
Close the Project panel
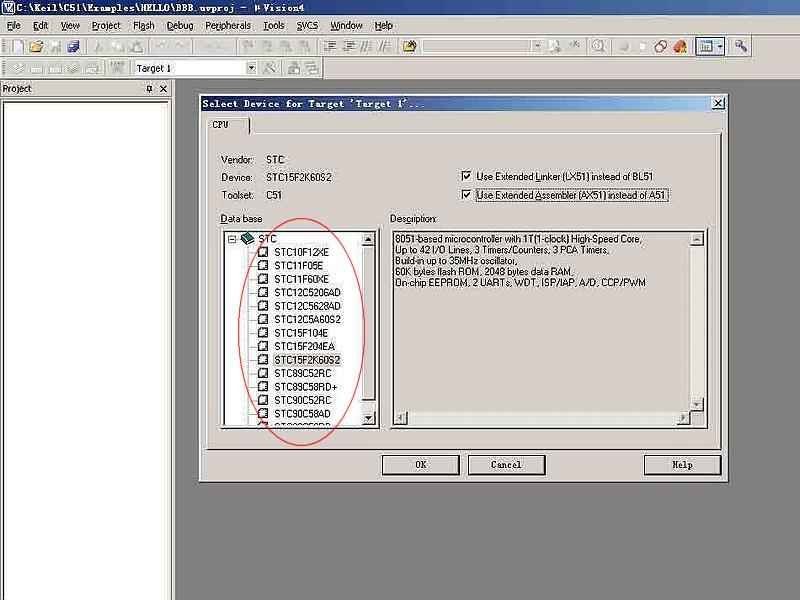coord(163,89)
